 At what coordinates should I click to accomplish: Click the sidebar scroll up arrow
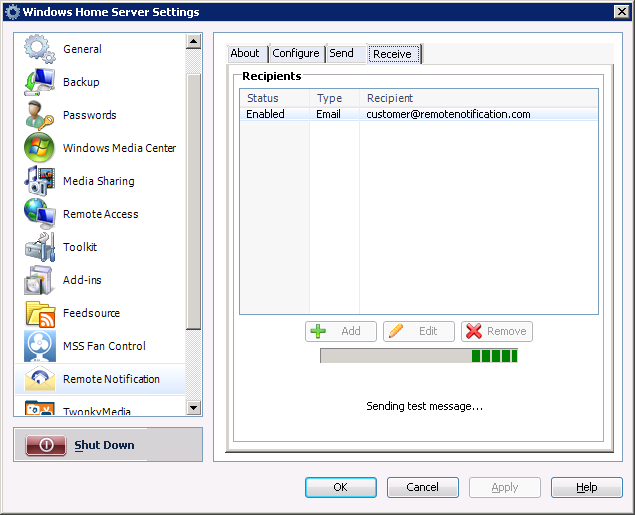(x=194, y=41)
